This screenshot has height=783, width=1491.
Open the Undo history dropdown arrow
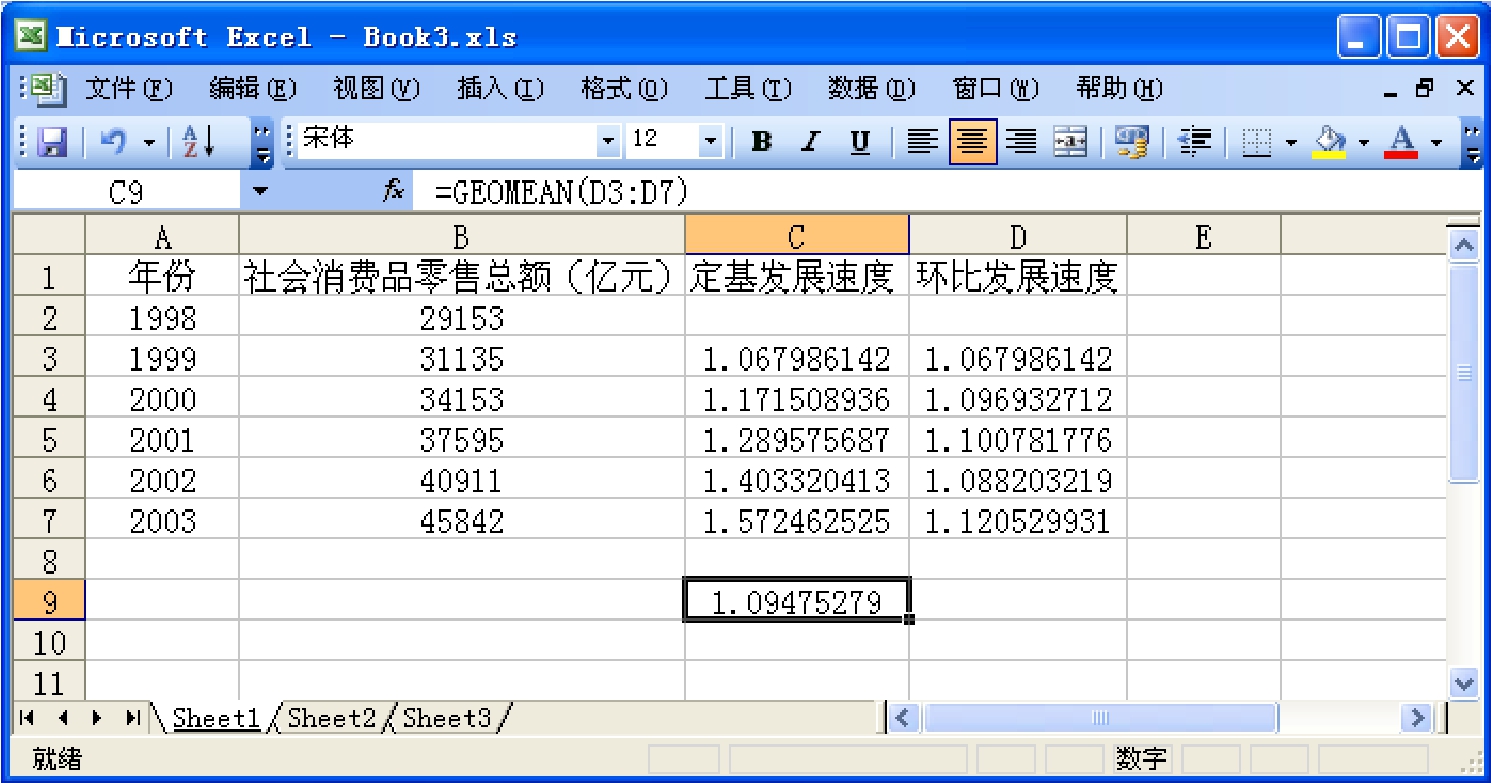coord(150,143)
